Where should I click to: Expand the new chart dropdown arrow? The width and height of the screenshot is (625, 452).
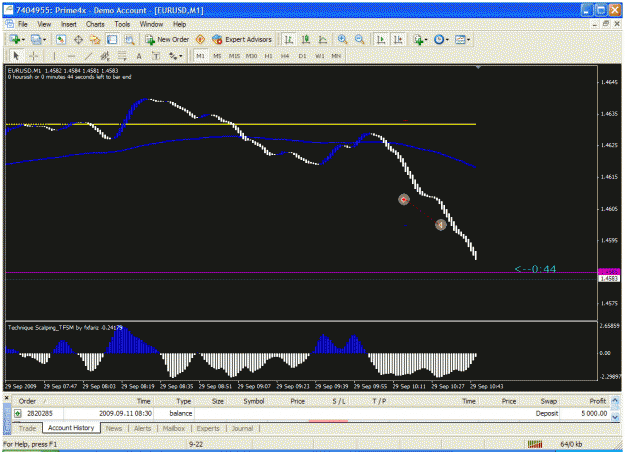(x=23, y=40)
